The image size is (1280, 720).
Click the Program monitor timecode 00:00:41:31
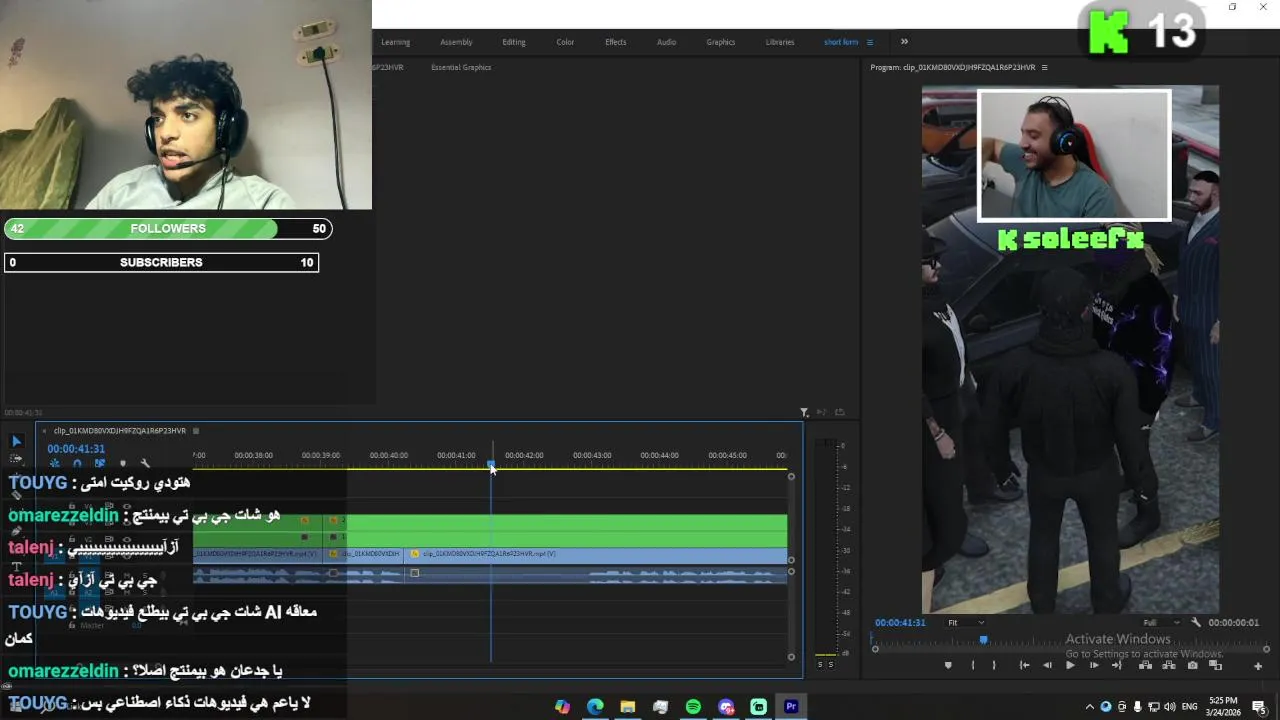point(901,622)
